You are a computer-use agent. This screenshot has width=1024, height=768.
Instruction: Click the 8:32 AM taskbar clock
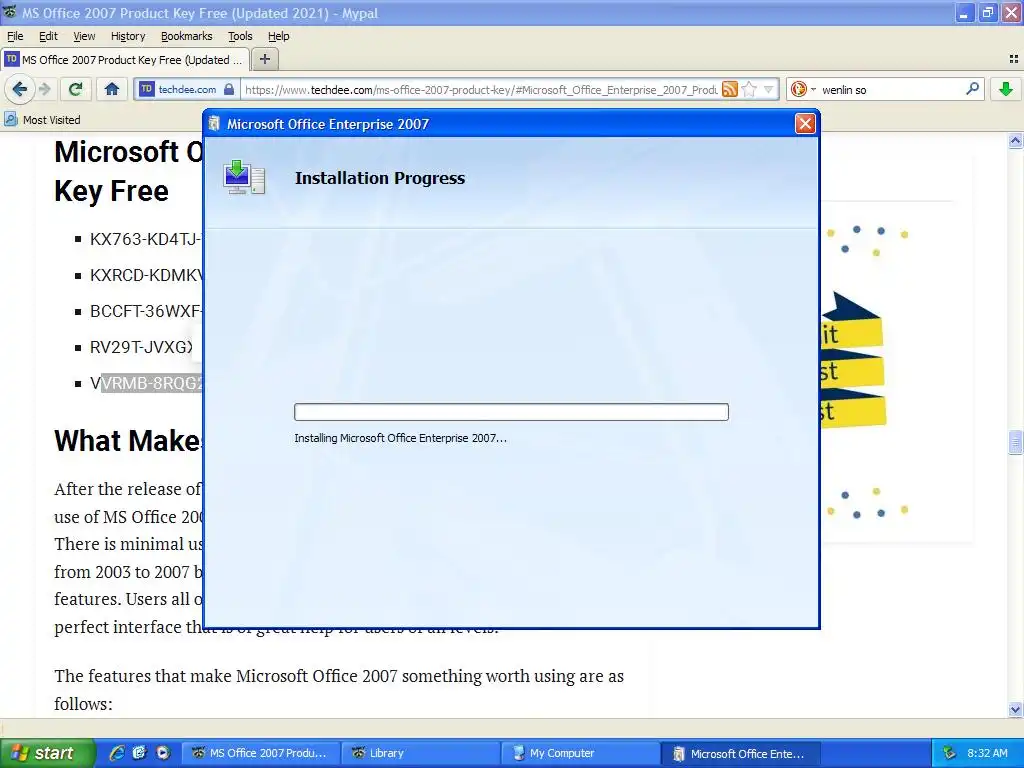point(987,753)
